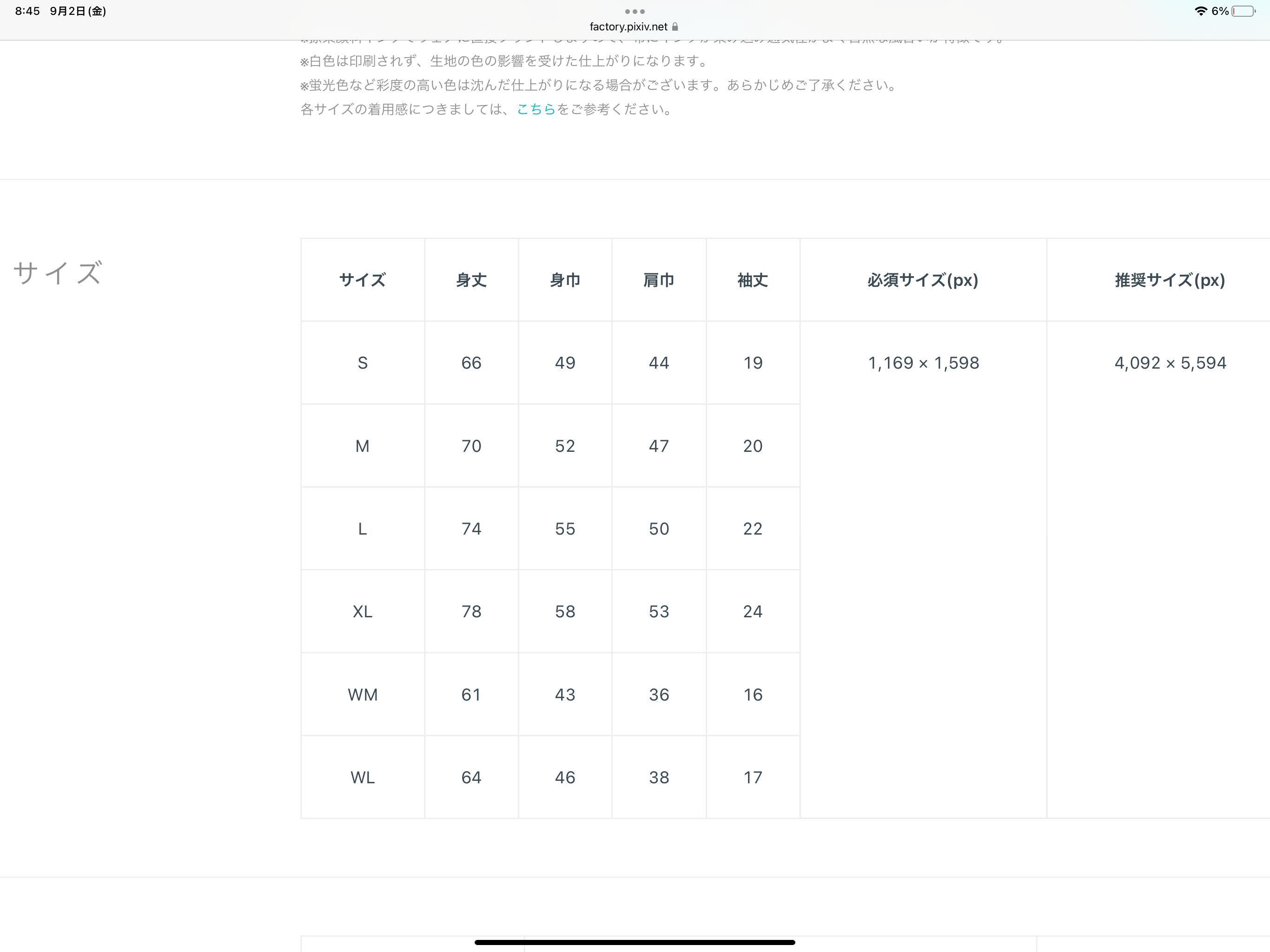
Task: Tap the WM size row label
Action: (x=362, y=695)
